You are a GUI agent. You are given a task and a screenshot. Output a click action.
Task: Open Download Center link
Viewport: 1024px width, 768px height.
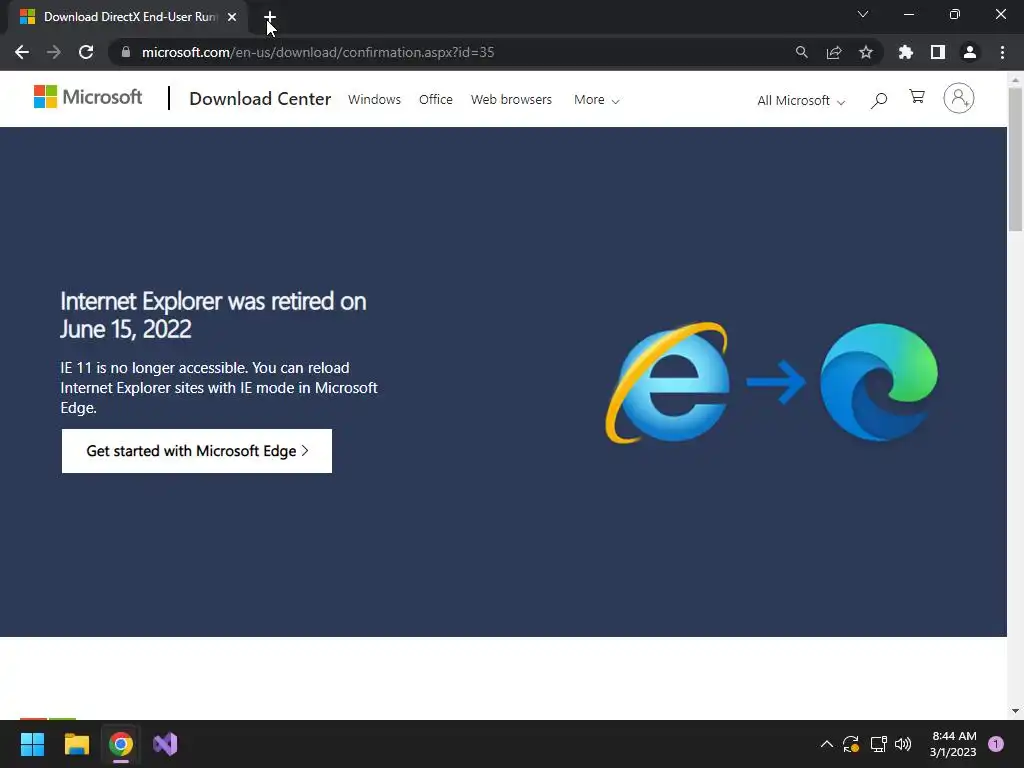[x=260, y=99]
